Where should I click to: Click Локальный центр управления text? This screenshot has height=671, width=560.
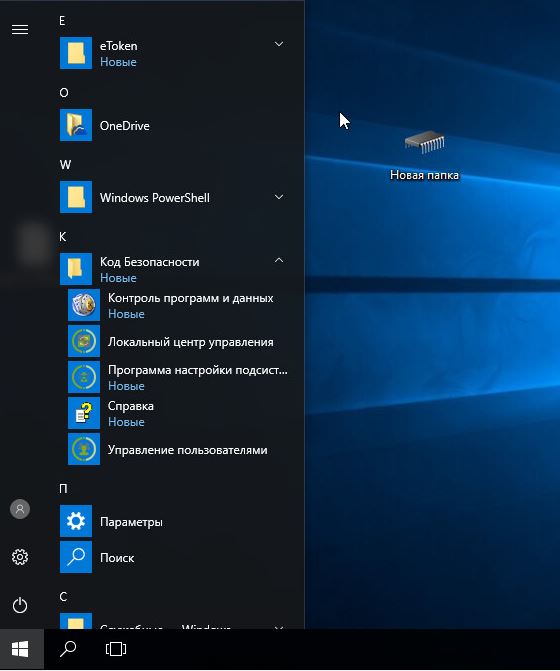pyautogui.click(x=190, y=342)
